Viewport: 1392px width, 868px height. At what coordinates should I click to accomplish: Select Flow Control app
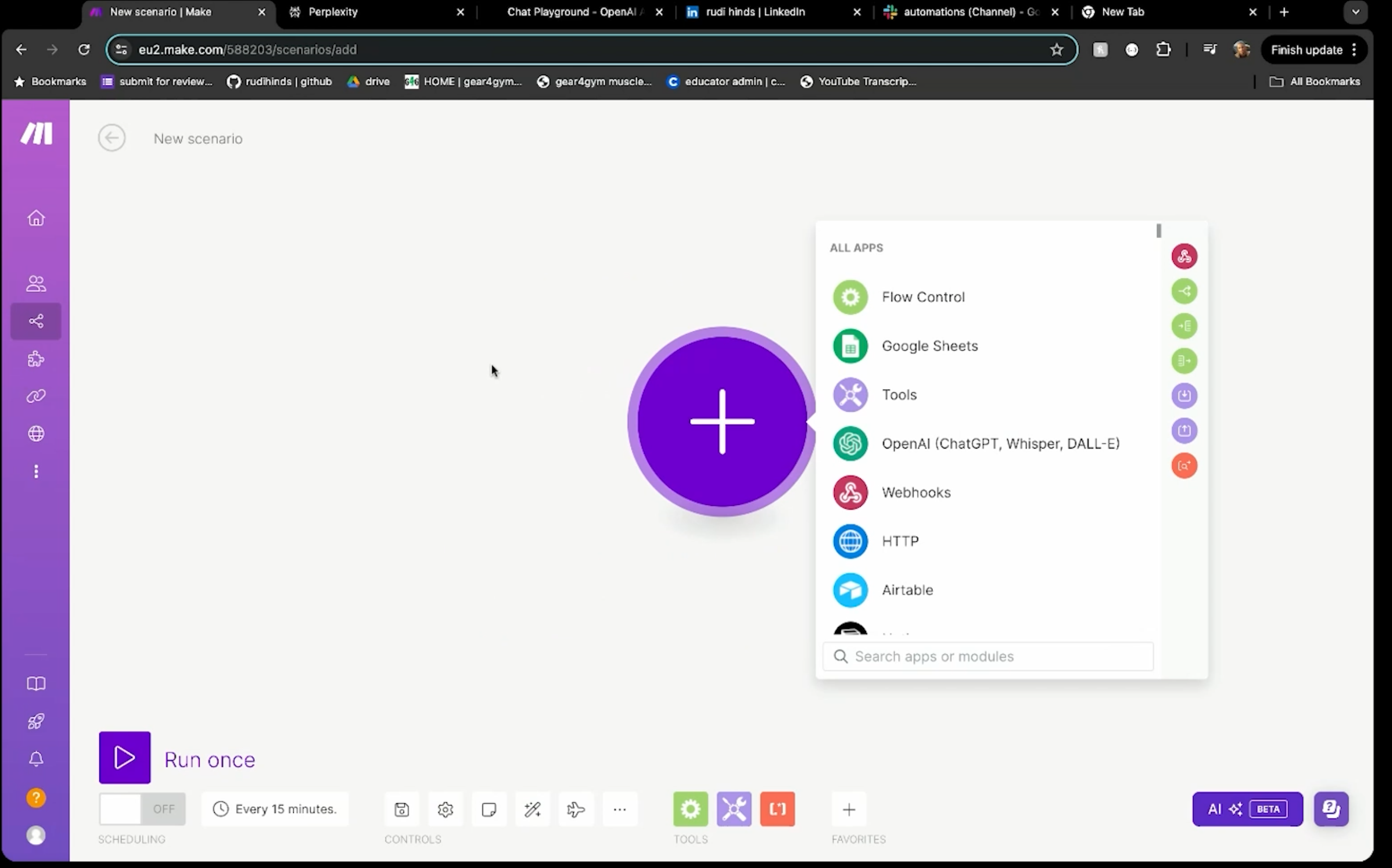pos(923,297)
